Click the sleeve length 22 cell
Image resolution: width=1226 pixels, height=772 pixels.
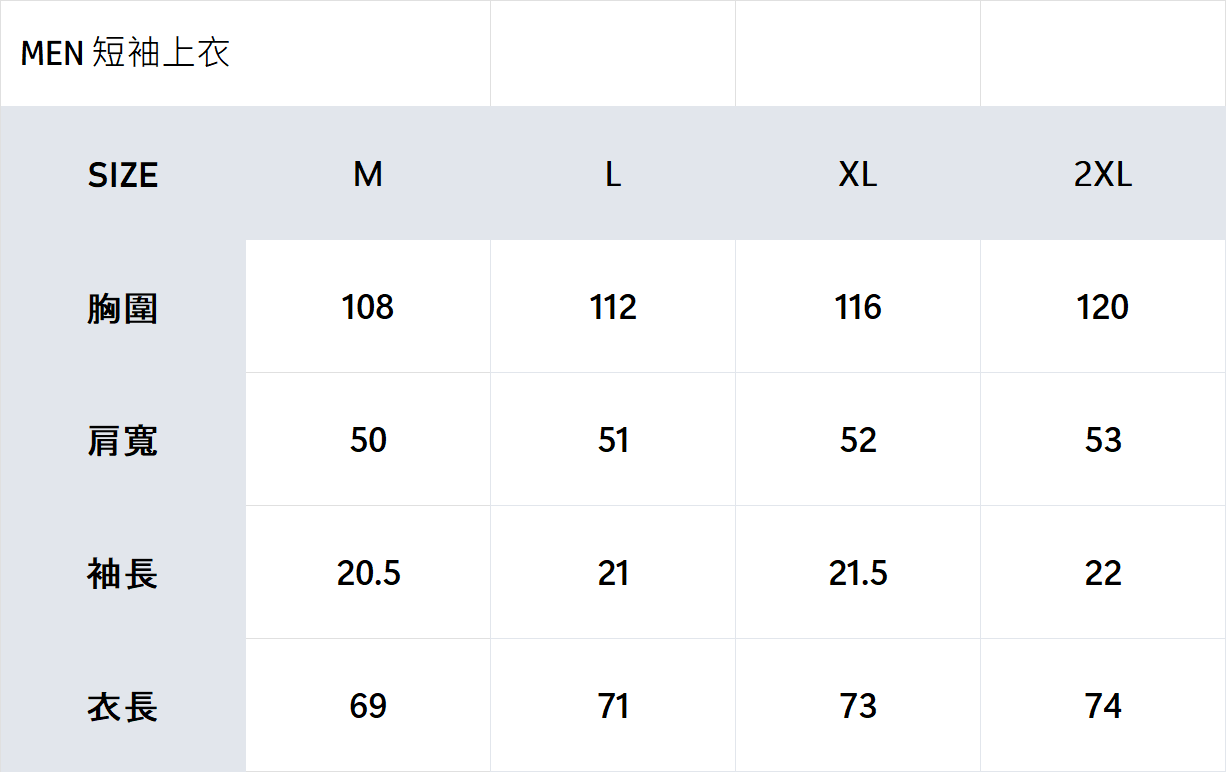point(1103,573)
